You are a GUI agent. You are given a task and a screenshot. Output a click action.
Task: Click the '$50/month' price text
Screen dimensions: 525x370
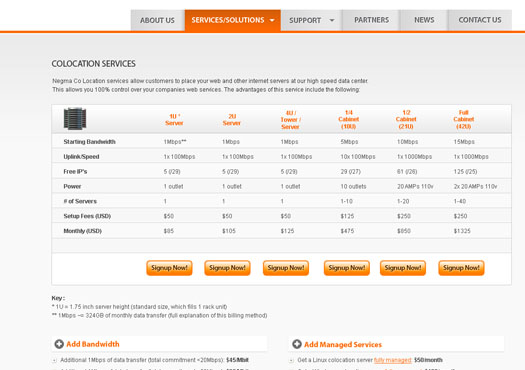click(428, 360)
